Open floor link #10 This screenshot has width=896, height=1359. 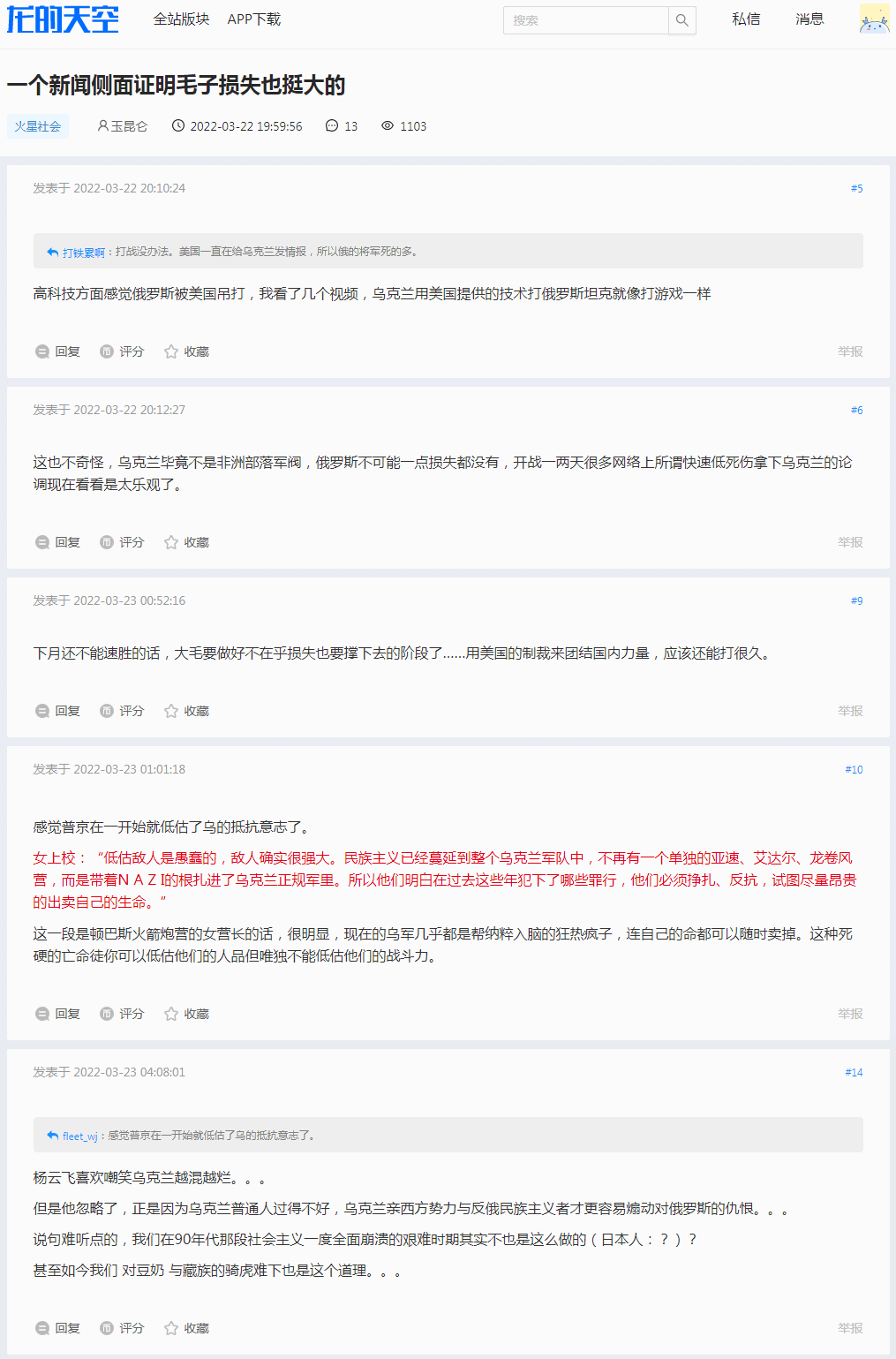click(854, 769)
